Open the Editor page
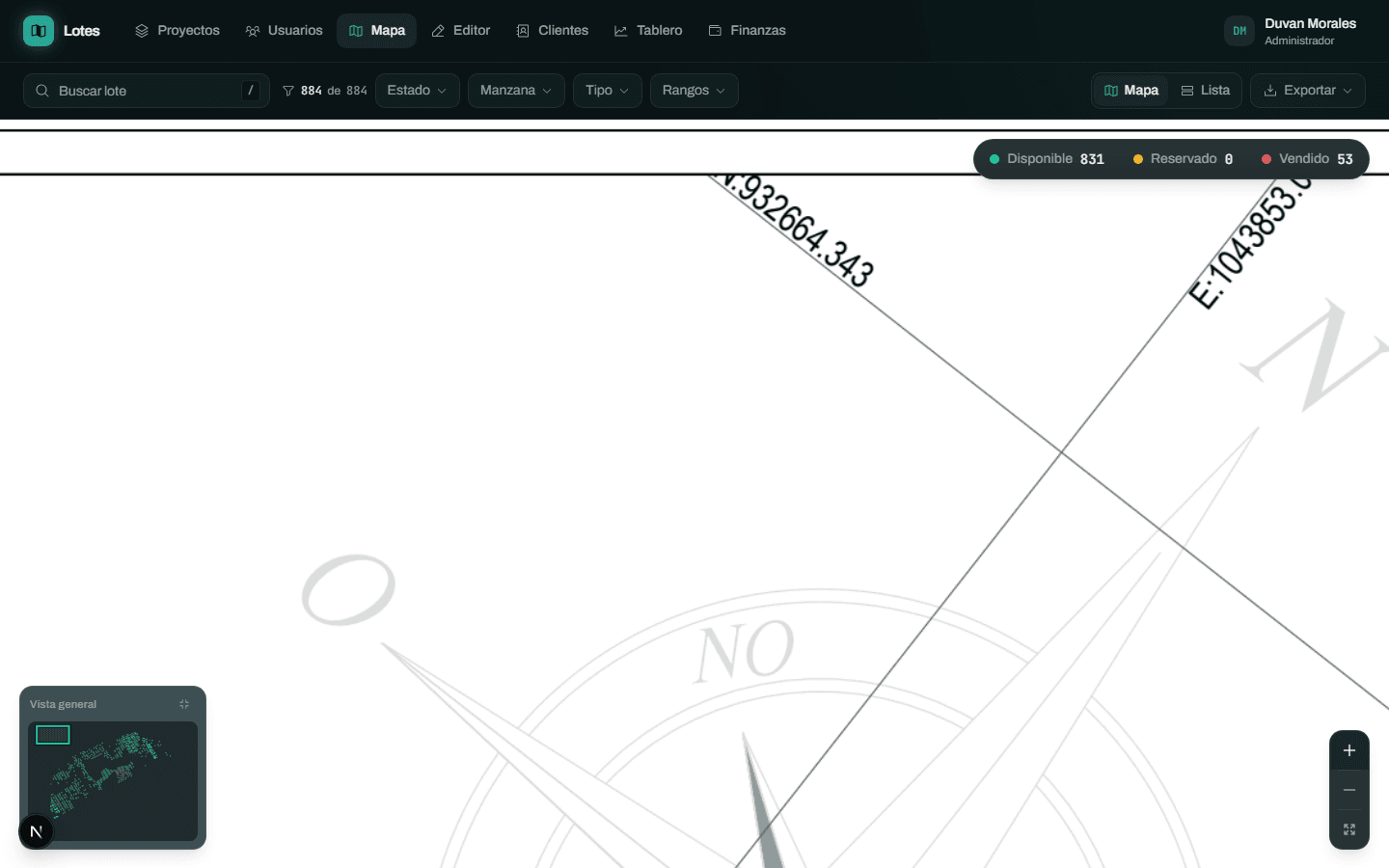The image size is (1389, 868). 461,31
